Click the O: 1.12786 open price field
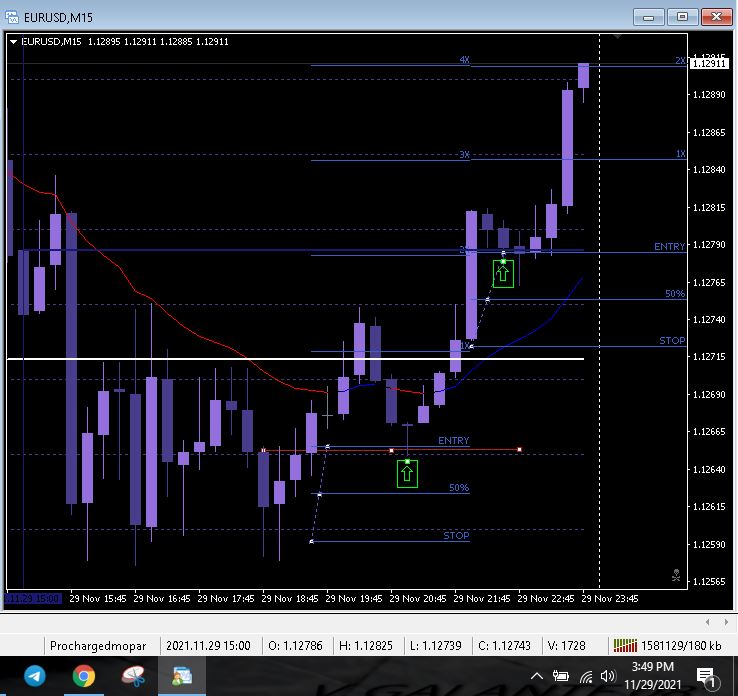738x696 pixels. 295,646
